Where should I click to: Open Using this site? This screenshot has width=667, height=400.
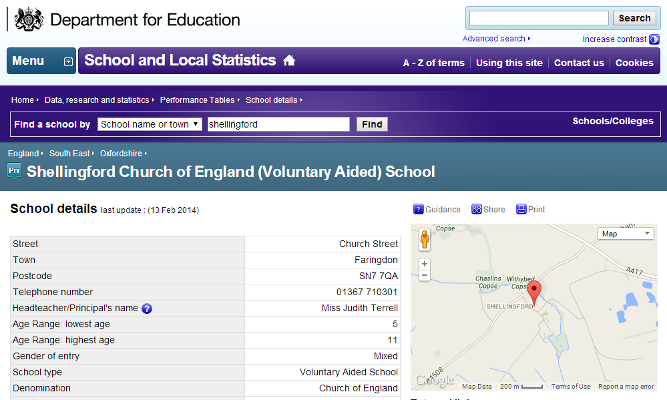click(509, 63)
